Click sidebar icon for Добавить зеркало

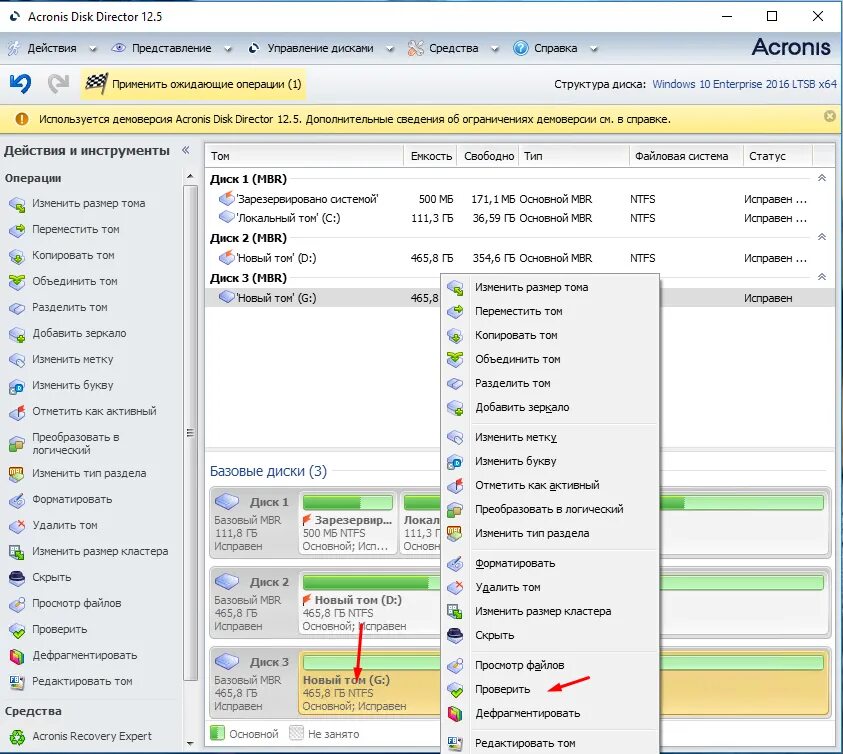point(17,334)
